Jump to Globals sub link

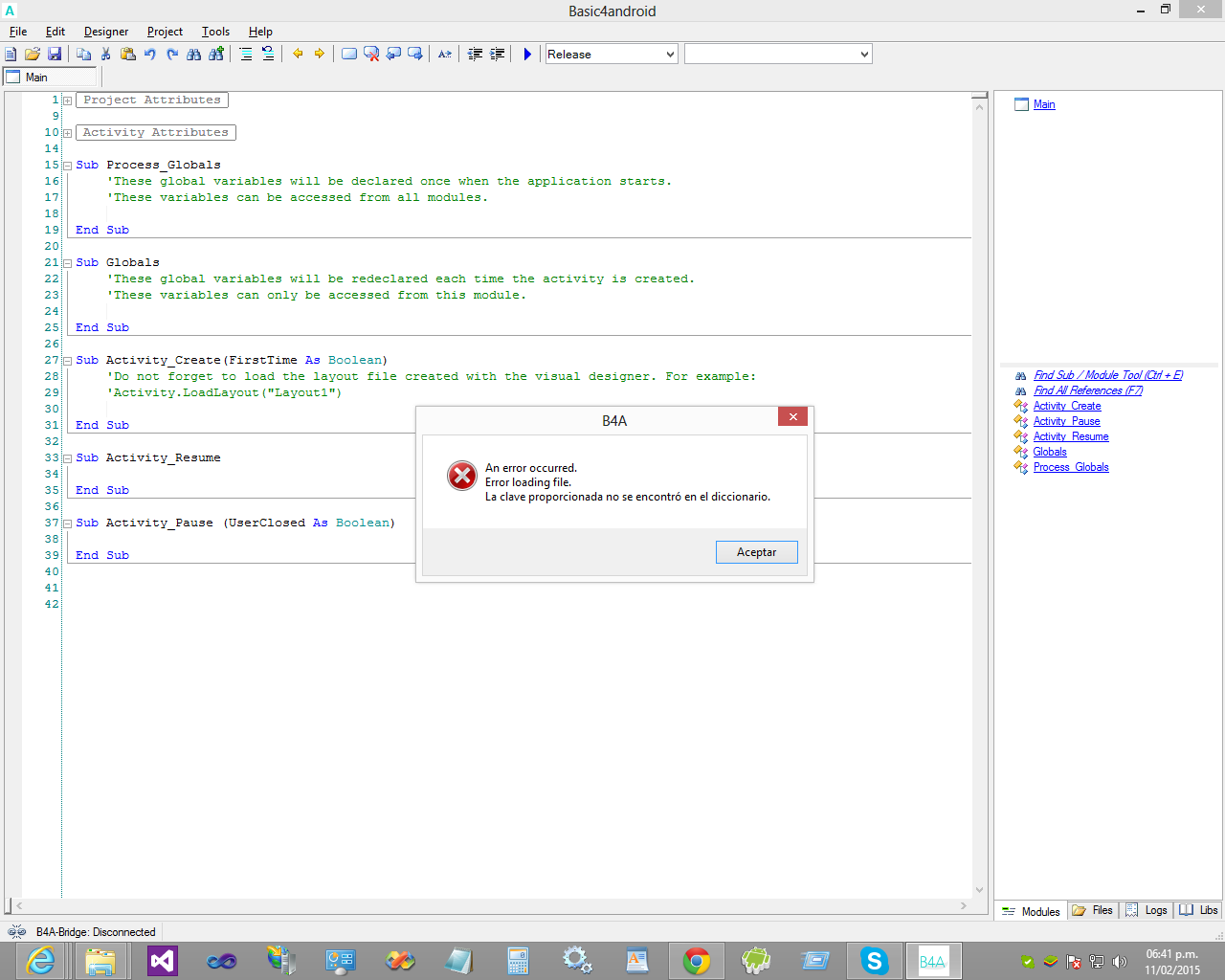(1050, 452)
